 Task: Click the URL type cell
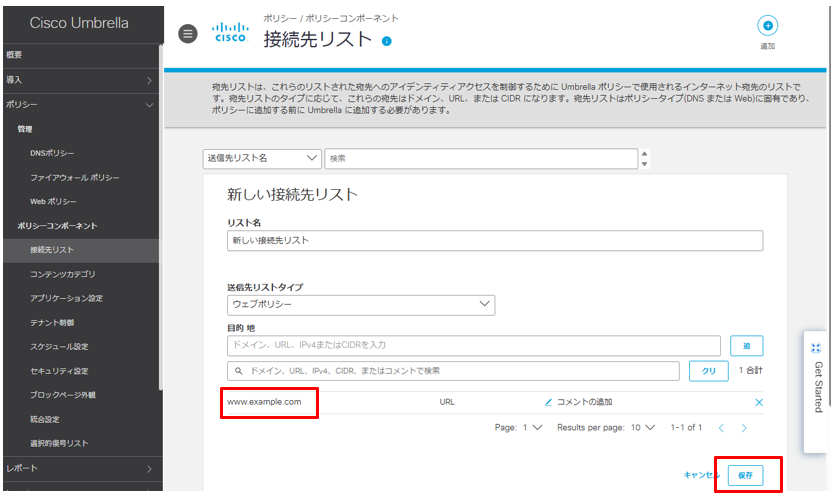(x=447, y=402)
